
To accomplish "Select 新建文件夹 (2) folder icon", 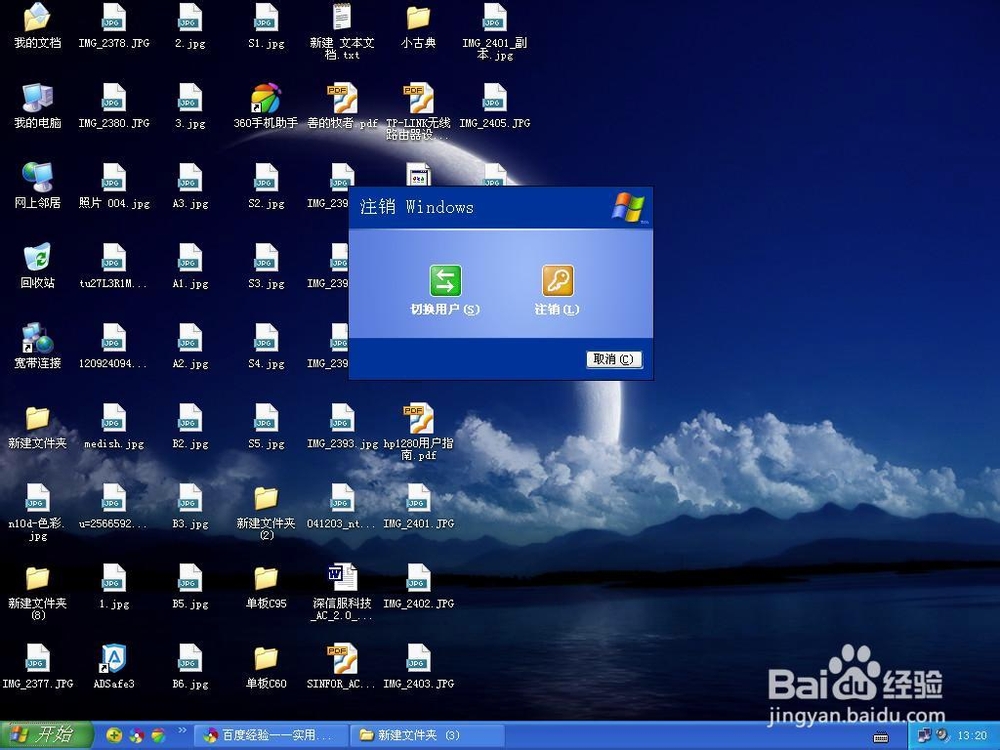I will point(266,498).
